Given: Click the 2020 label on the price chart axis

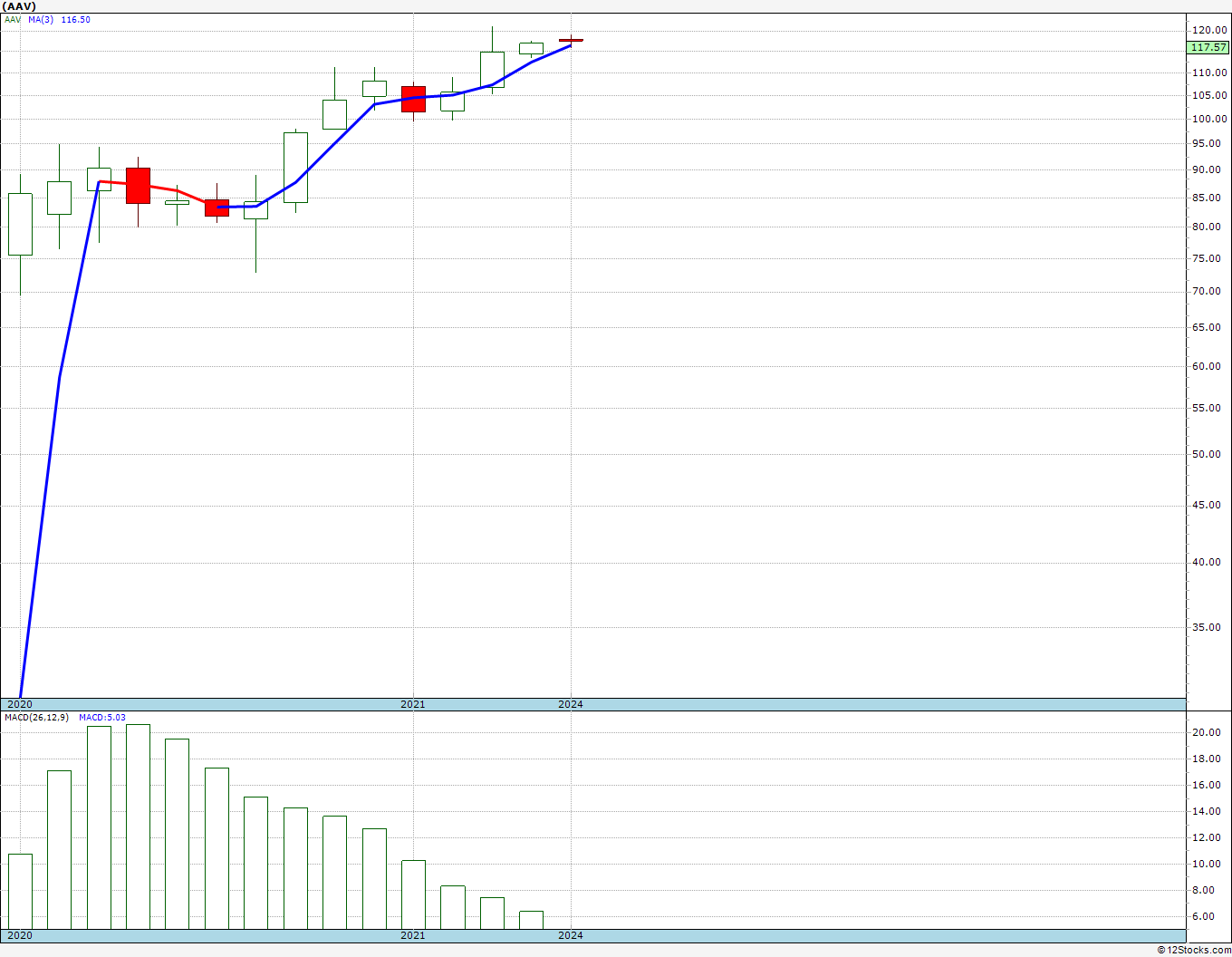Looking at the screenshot, I should pyautogui.click(x=20, y=704).
